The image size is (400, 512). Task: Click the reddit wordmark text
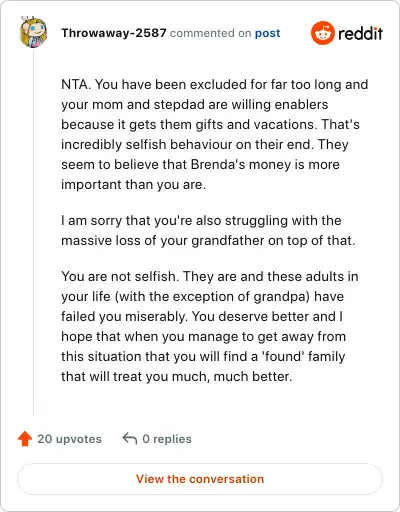360,34
